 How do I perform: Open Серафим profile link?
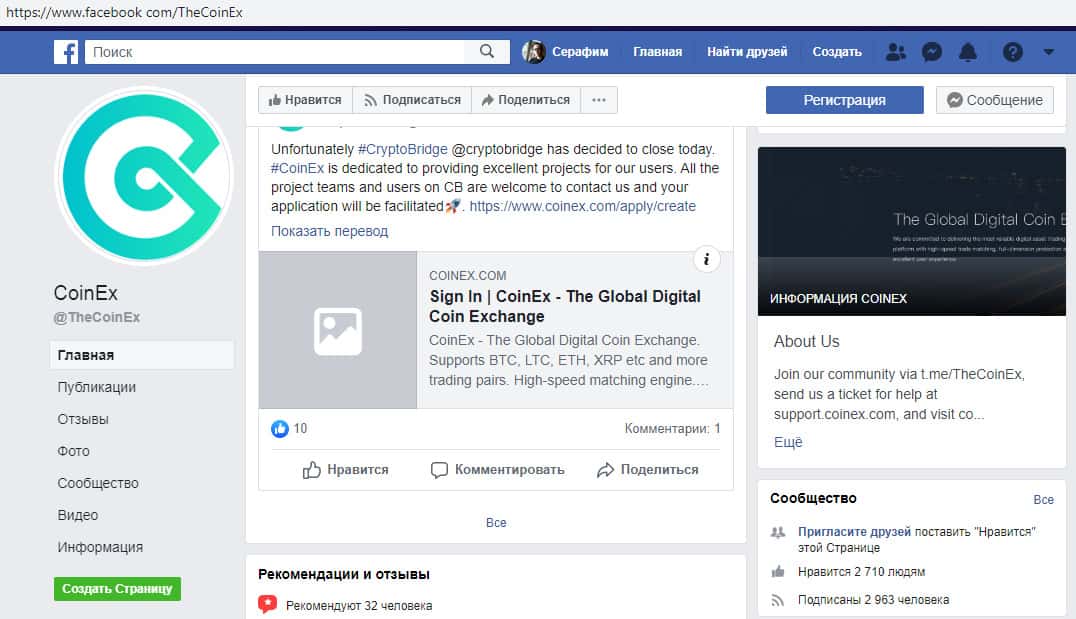tap(580, 51)
